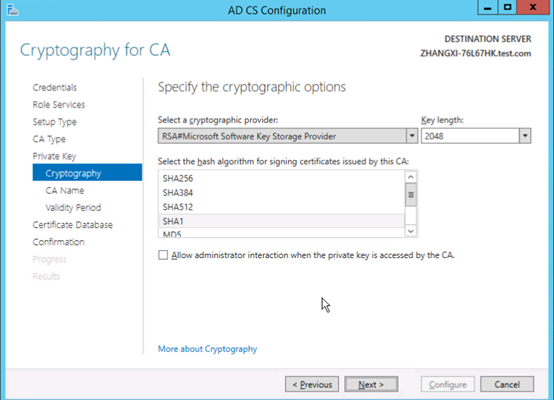The width and height of the screenshot is (554, 400).
Task: Go to the CA Name step
Action: pyautogui.click(x=65, y=190)
